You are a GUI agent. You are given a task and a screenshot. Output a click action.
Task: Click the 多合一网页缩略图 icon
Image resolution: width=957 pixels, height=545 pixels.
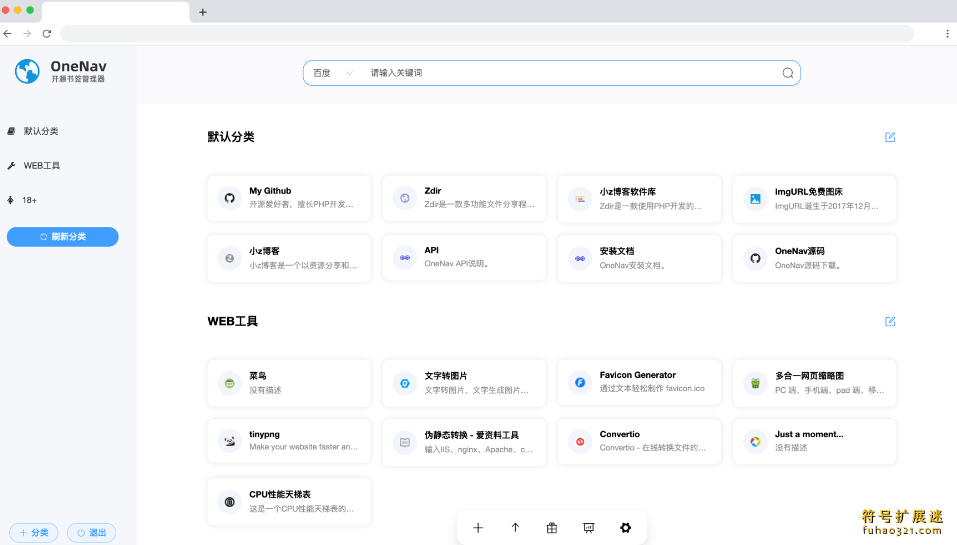tap(755, 383)
